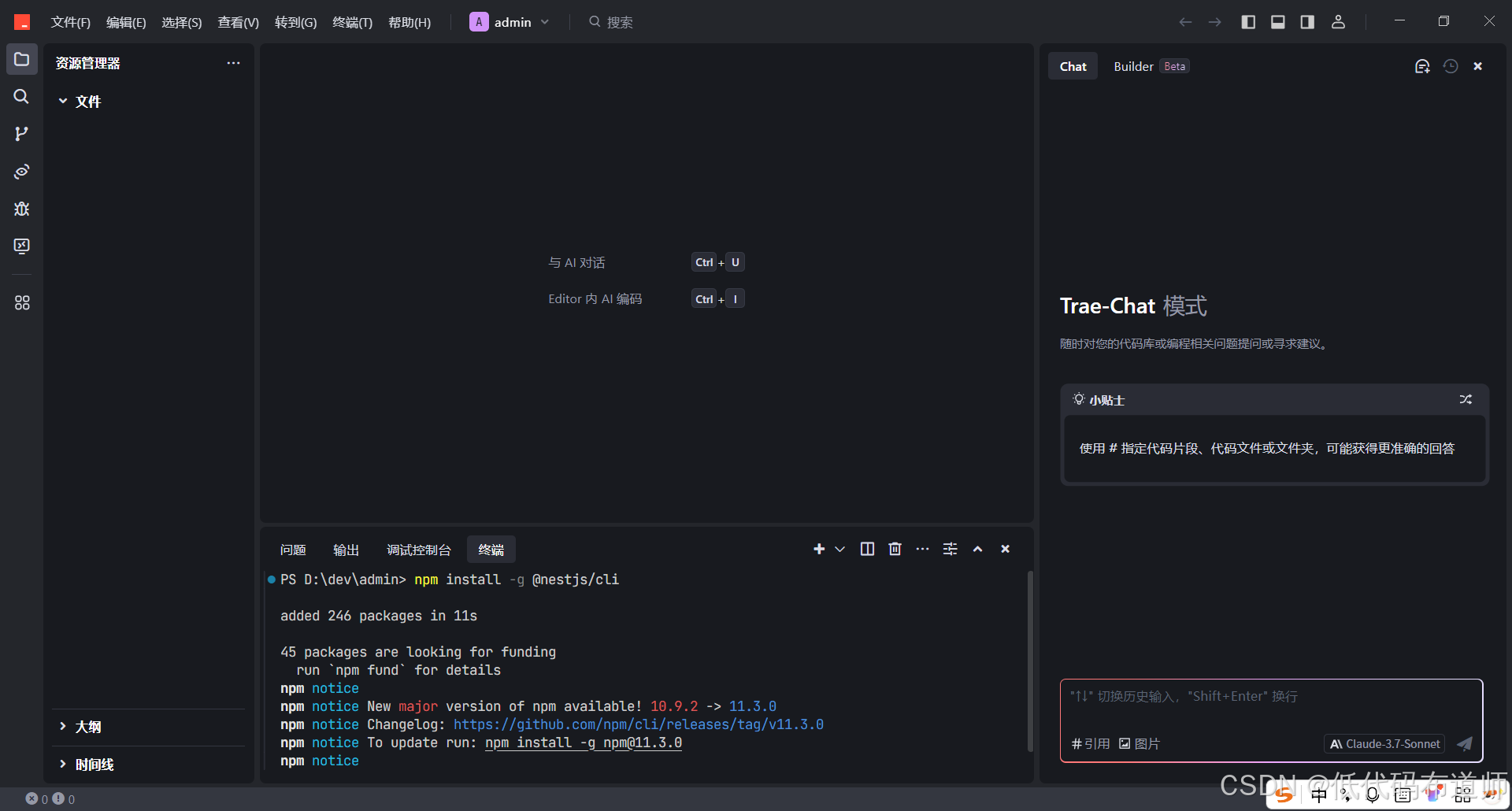Click Sogou input method S icon
The width and height of the screenshot is (1512, 811).
pos(1284,794)
